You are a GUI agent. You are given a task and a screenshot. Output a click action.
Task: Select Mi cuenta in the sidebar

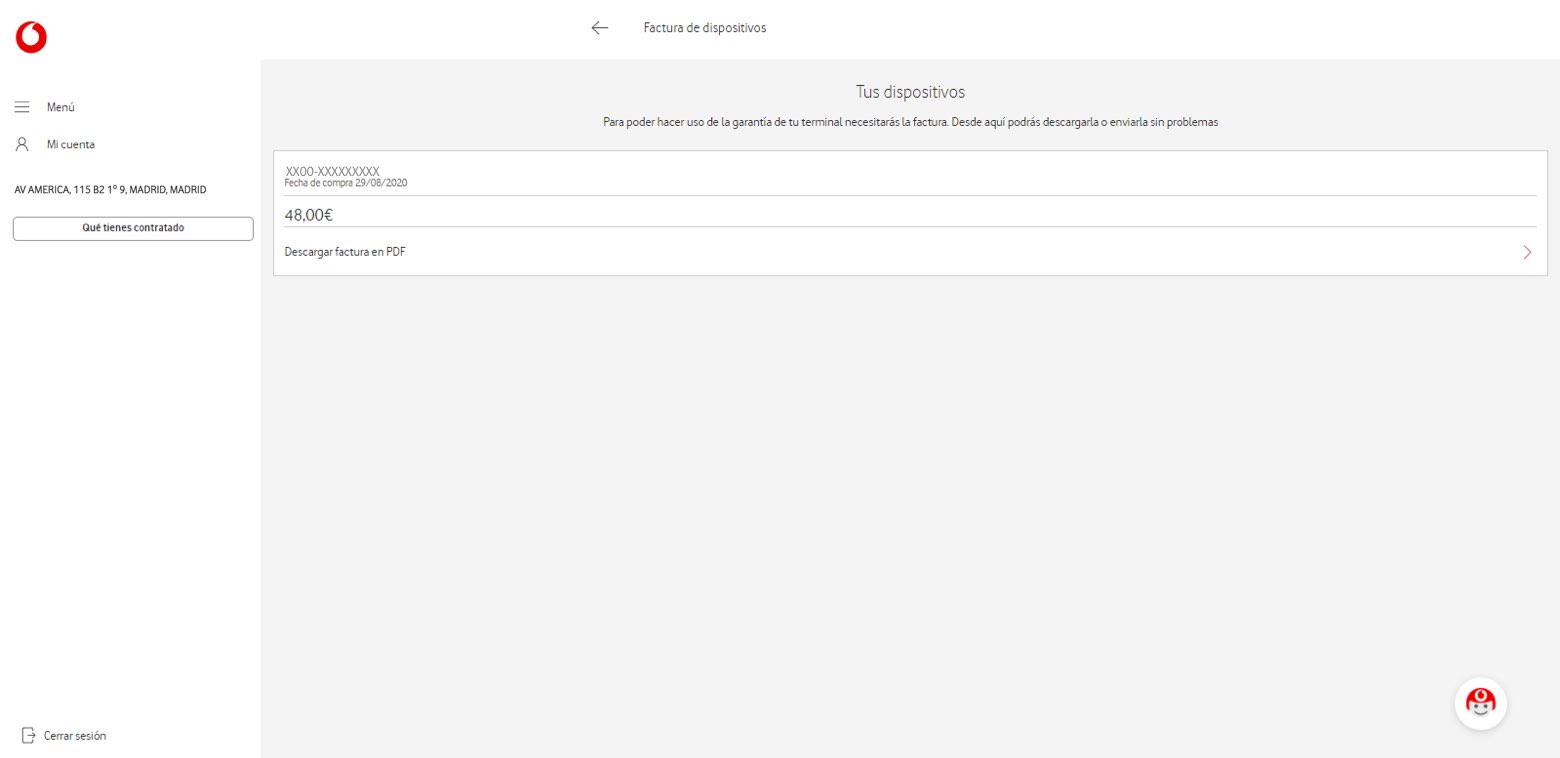click(70, 143)
